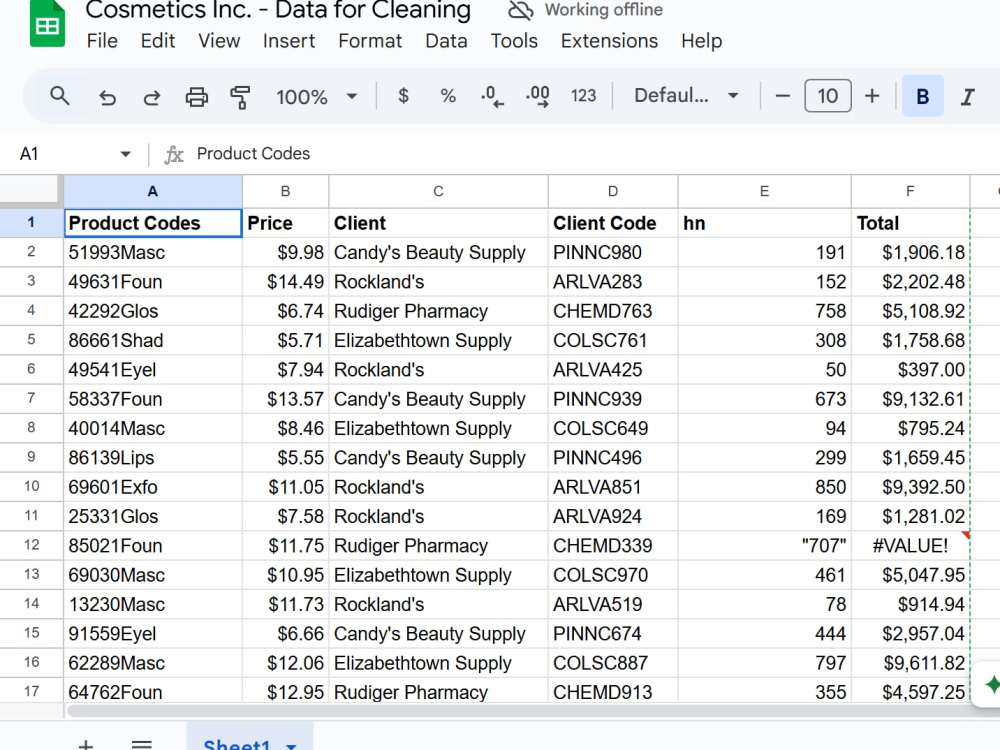Viewport: 1000px width, 750px height.
Task: Format as currency with dollar icon
Action: click(403, 96)
